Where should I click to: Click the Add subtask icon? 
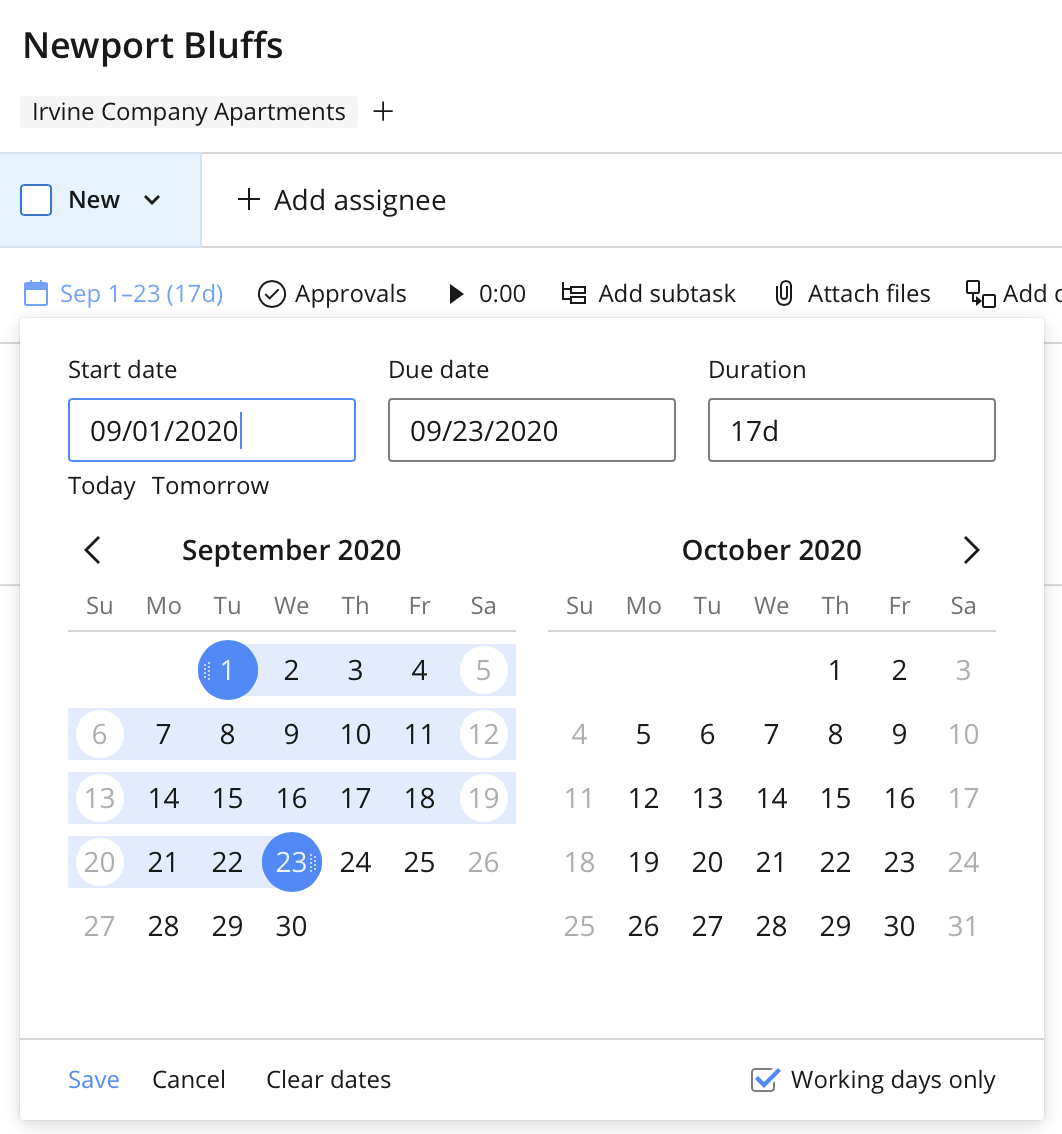pos(574,294)
